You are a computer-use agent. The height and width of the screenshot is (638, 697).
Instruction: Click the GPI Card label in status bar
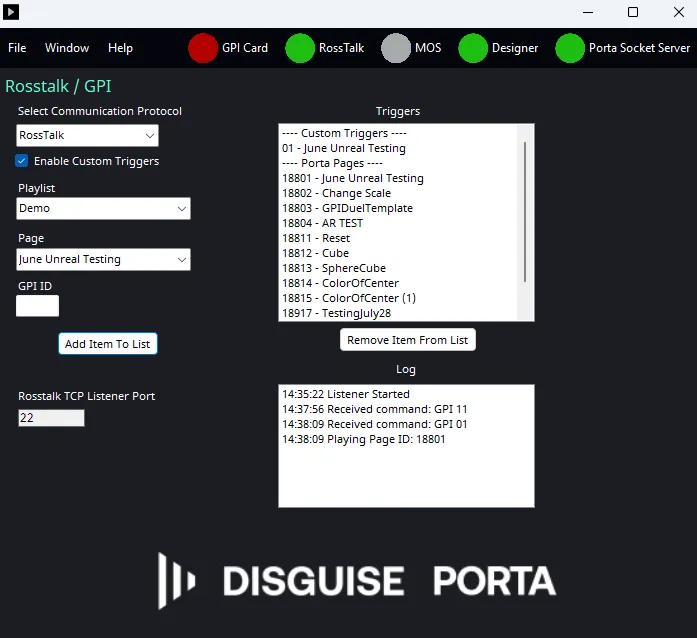[x=245, y=48]
